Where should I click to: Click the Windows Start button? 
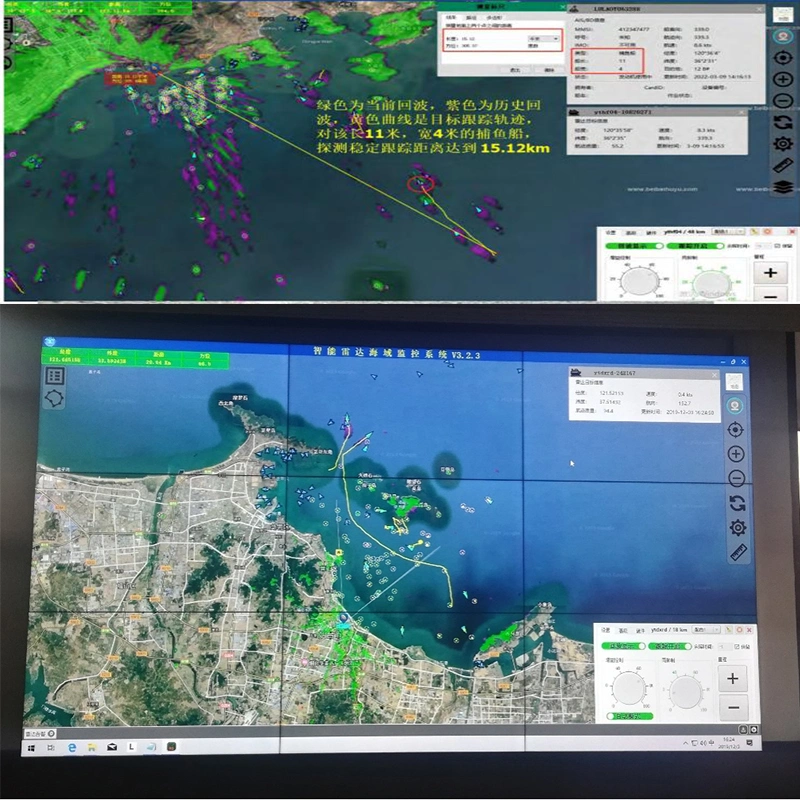point(31,748)
